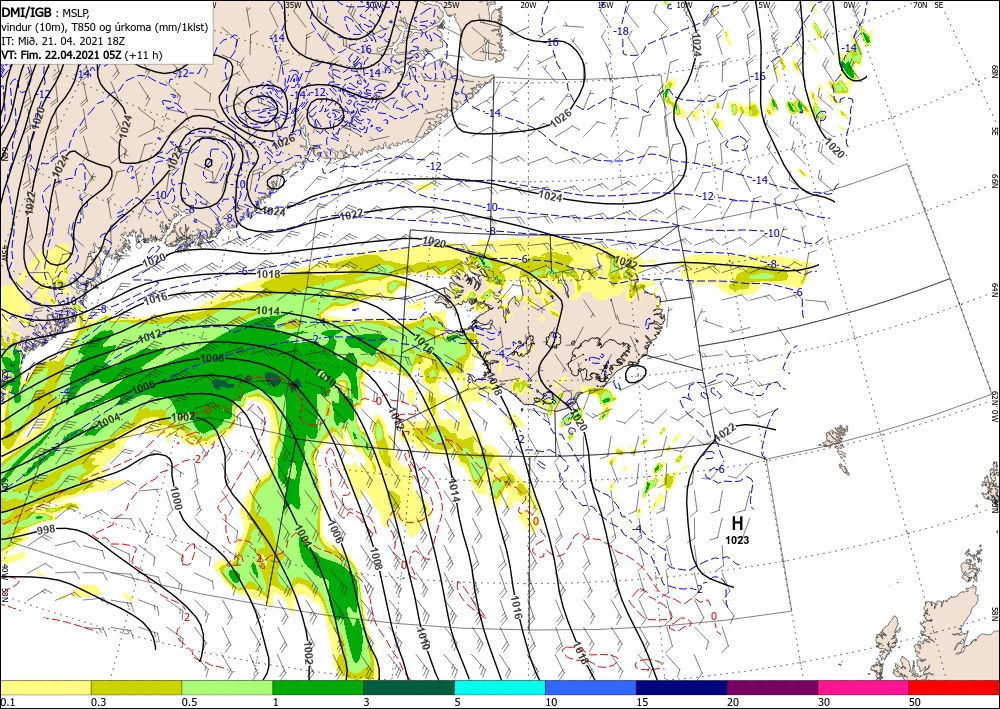The height and width of the screenshot is (709, 1000).
Task: Select the green 1–3 mm legend swatch
Action: 318,687
